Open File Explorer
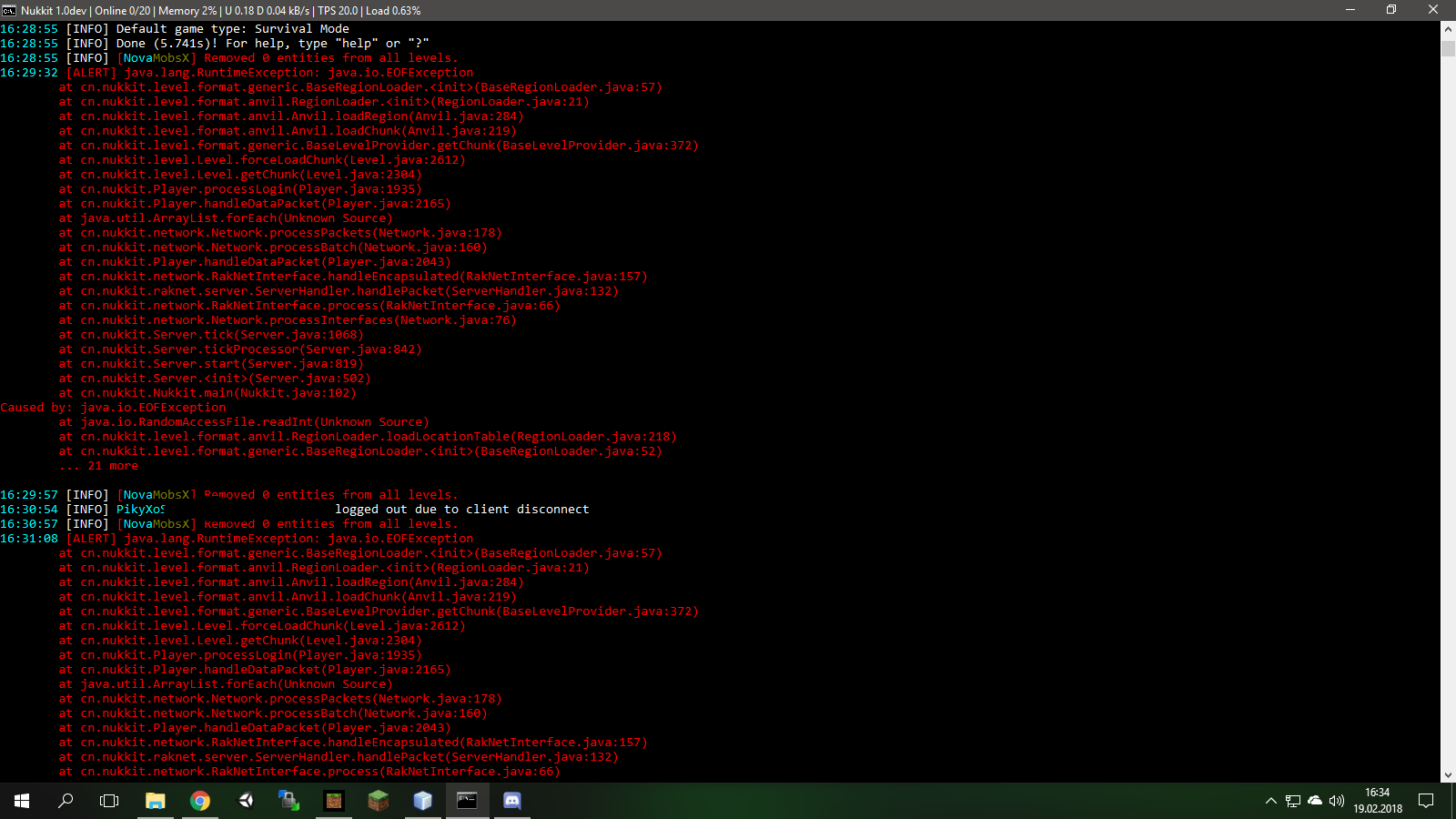This screenshot has height=819, width=1456. pos(155,801)
